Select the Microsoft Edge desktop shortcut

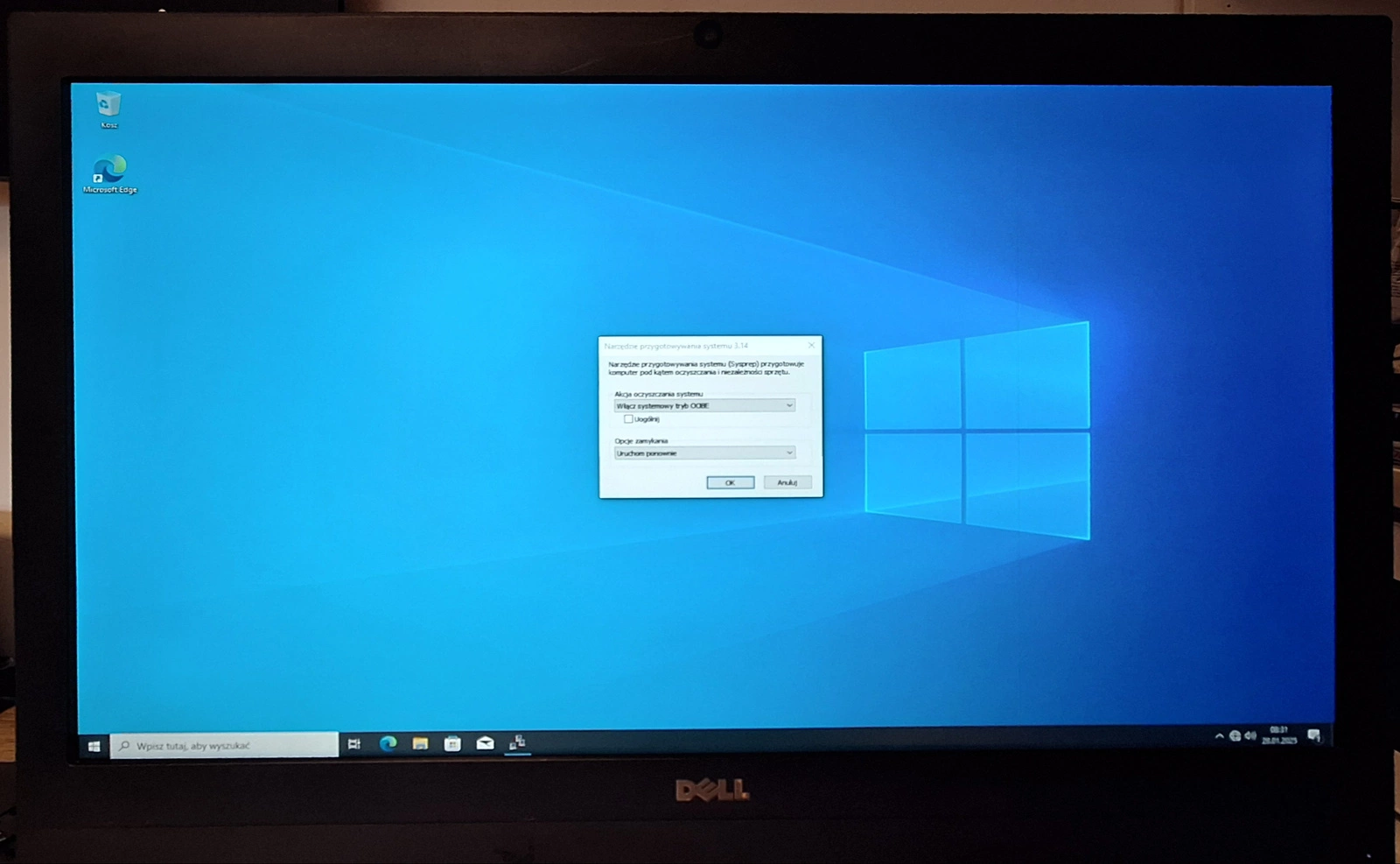coord(109,170)
